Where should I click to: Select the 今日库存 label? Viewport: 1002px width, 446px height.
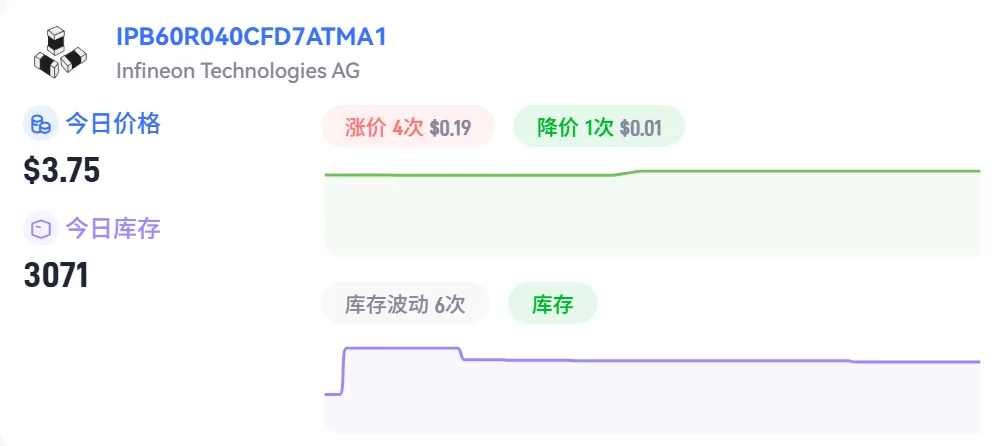pos(113,228)
